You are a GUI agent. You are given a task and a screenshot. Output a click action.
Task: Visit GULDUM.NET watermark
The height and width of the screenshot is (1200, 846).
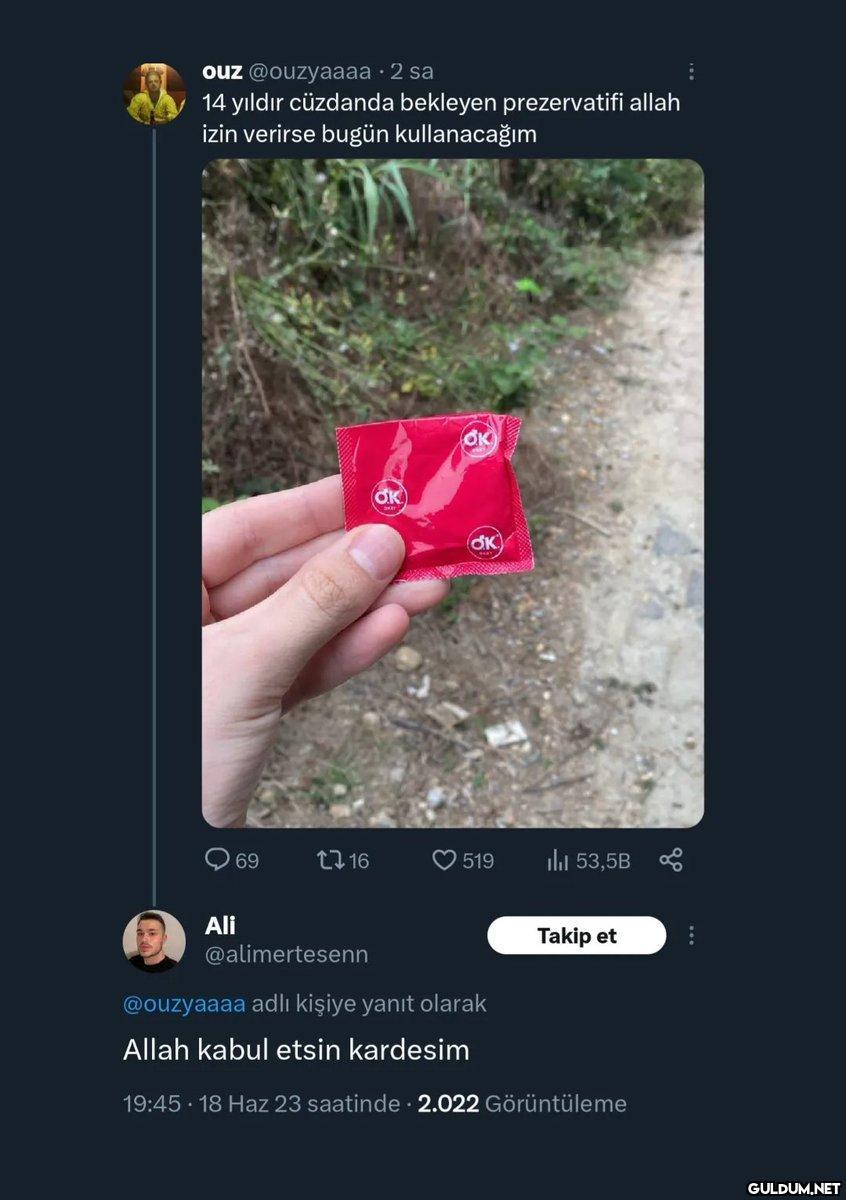tap(793, 1187)
